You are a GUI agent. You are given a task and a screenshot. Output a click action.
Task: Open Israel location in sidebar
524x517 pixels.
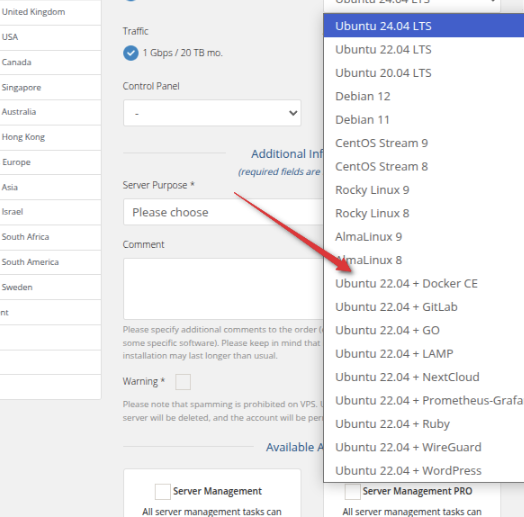click(50, 212)
